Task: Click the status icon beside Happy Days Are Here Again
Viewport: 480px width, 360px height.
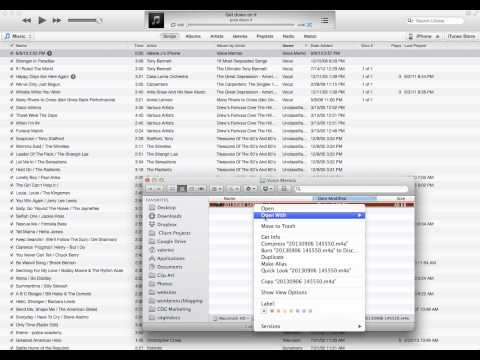Action: 73,76
